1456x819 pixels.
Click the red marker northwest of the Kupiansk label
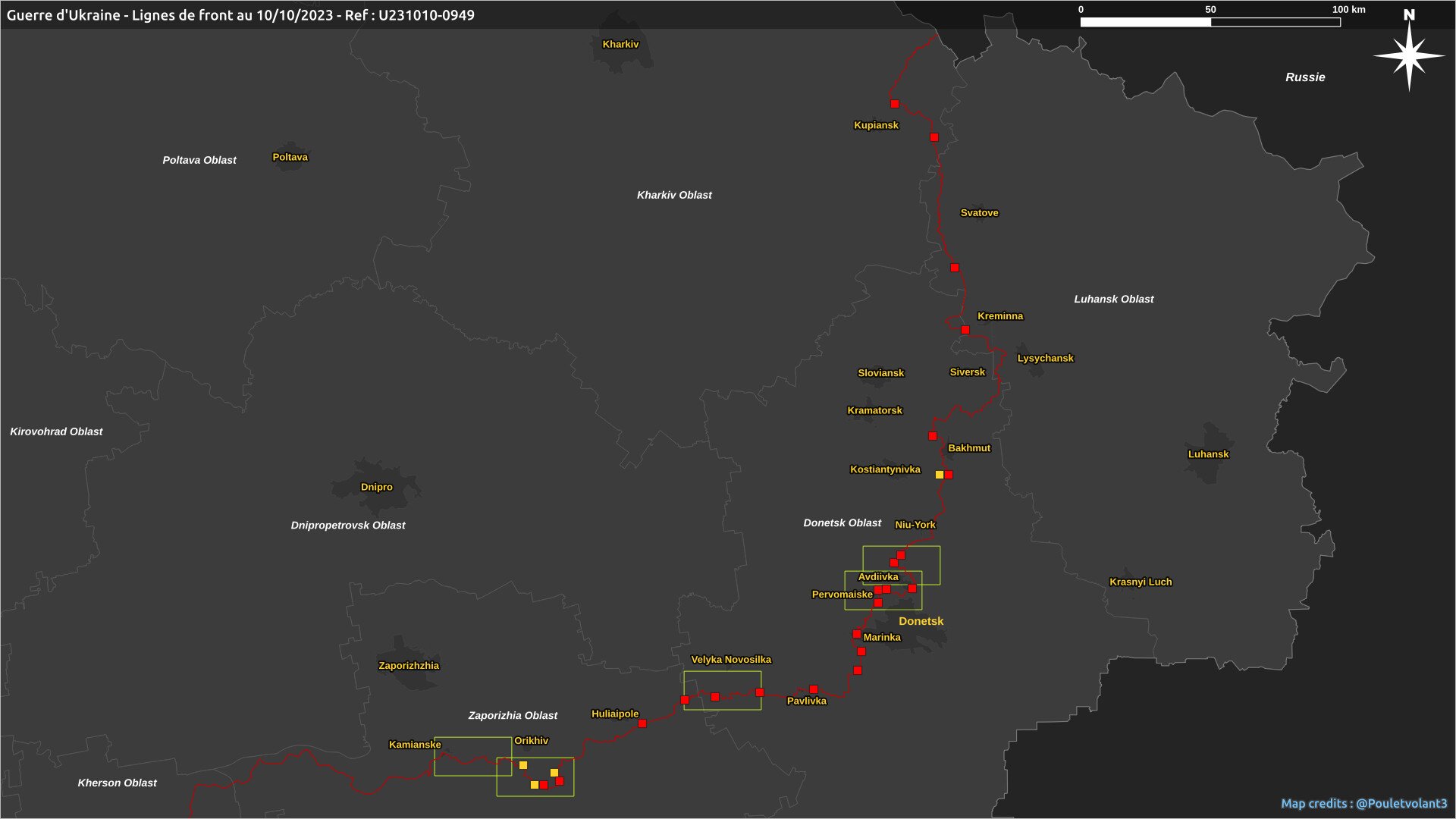point(895,104)
